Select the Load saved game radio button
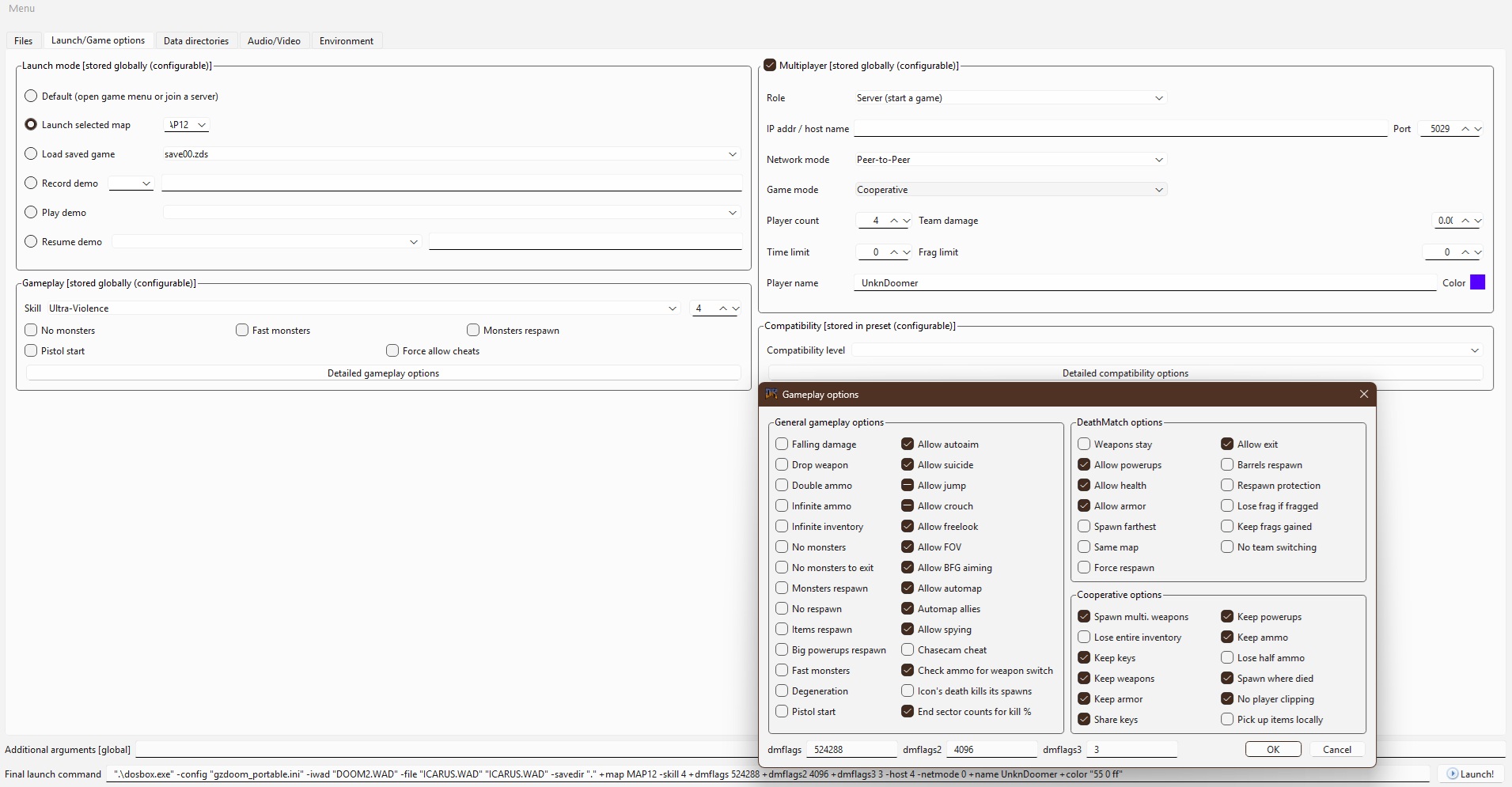Viewport: 1512px width, 787px height. click(31, 154)
